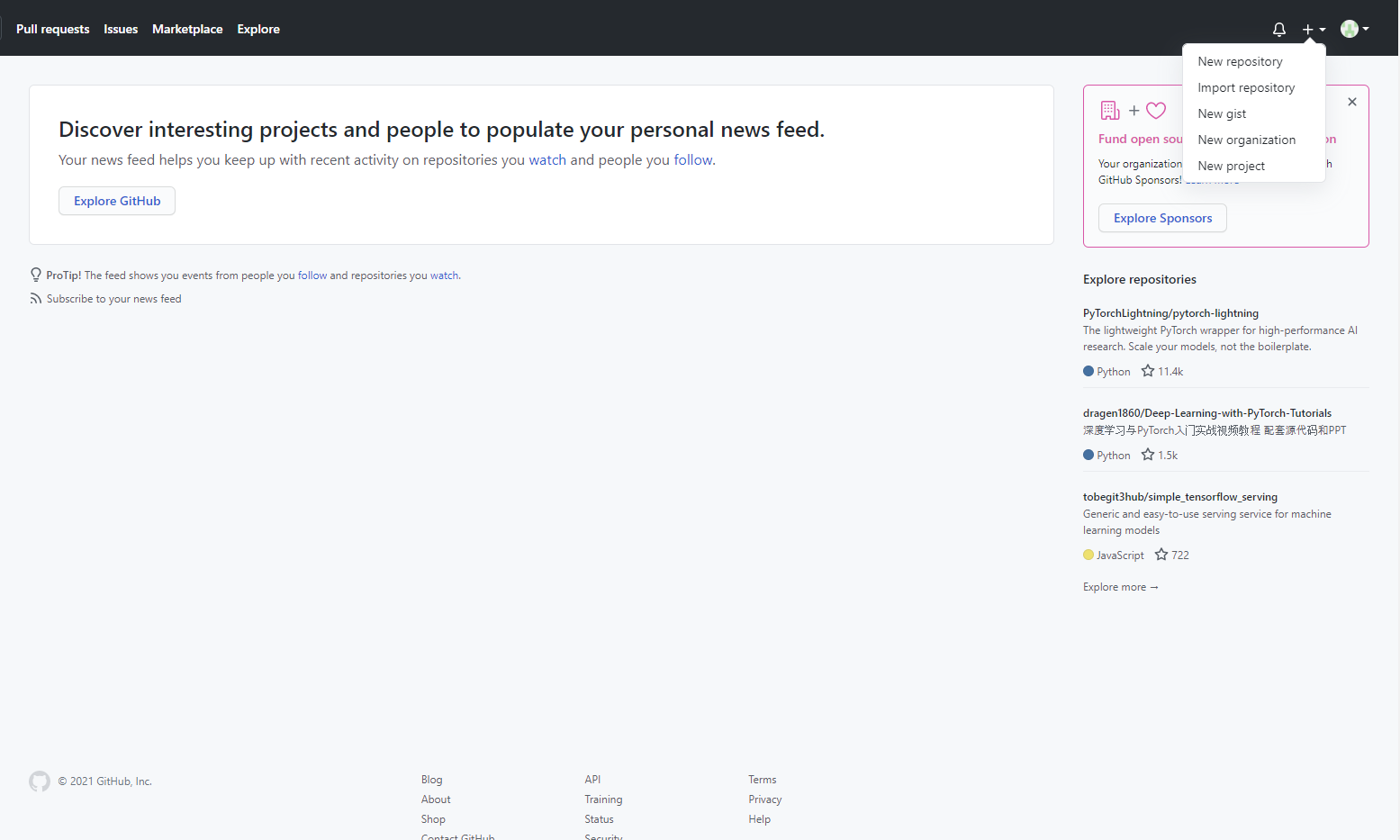Click 'watch' link in the ProTip

(444, 275)
